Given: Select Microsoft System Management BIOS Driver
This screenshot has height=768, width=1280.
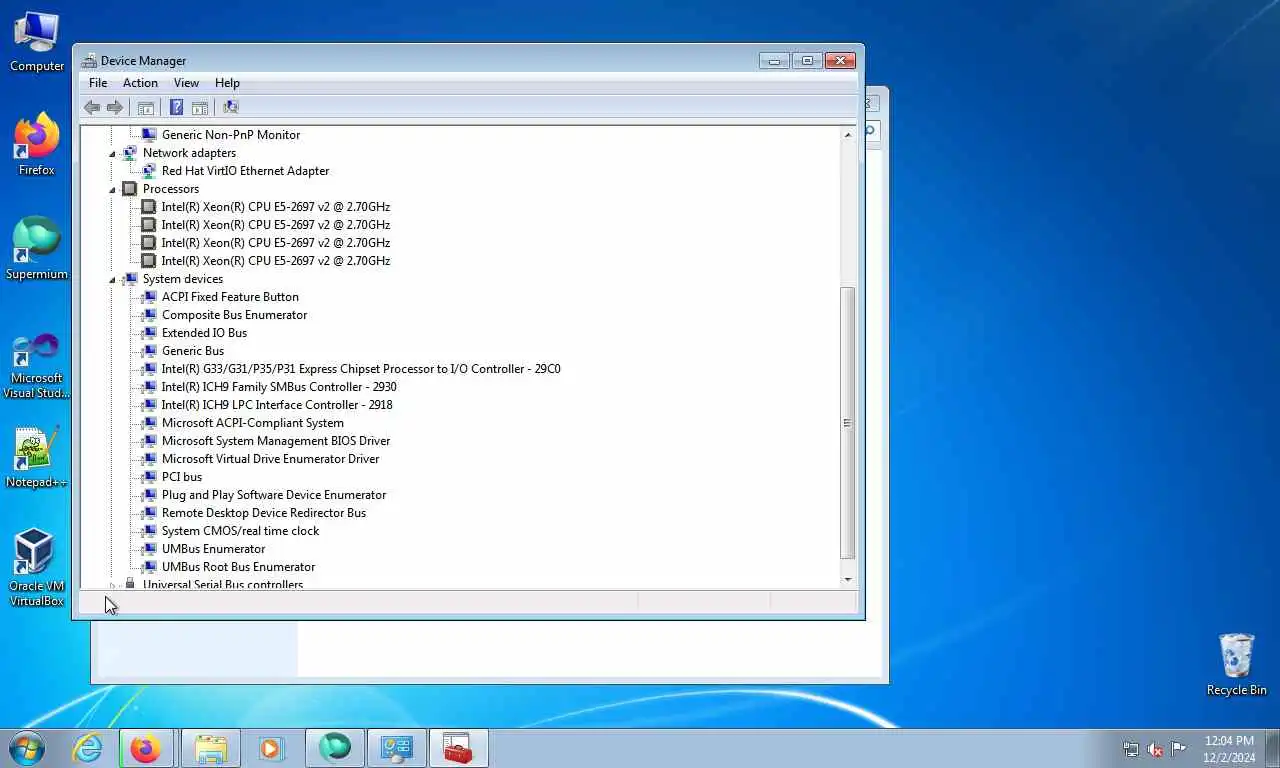Looking at the screenshot, I should (x=276, y=441).
